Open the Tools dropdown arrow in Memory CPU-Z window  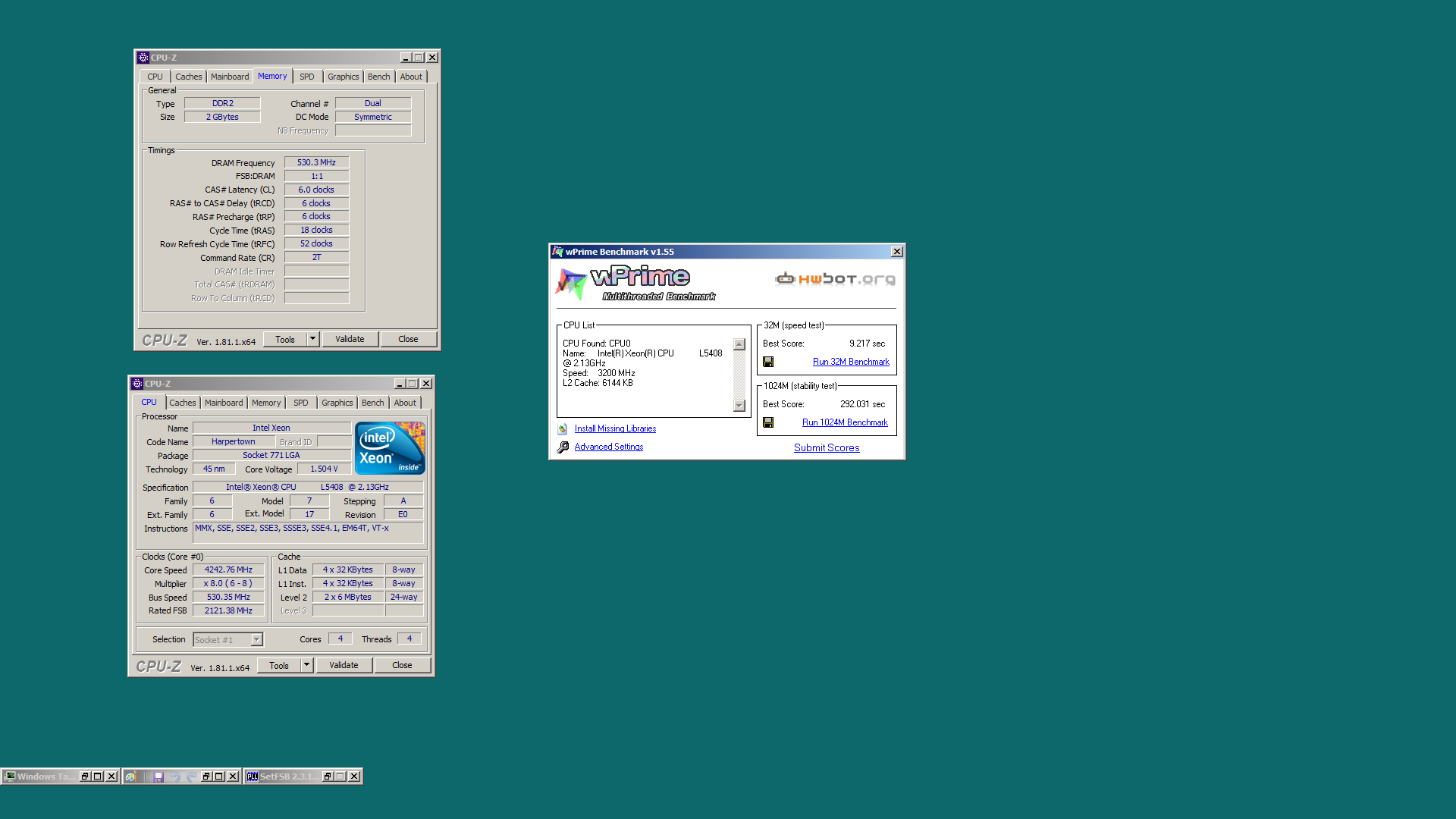coord(312,339)
